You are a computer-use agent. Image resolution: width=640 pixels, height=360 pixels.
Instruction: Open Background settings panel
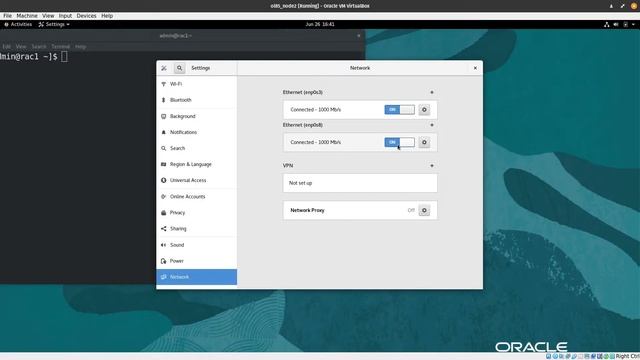tap(196, 116)
